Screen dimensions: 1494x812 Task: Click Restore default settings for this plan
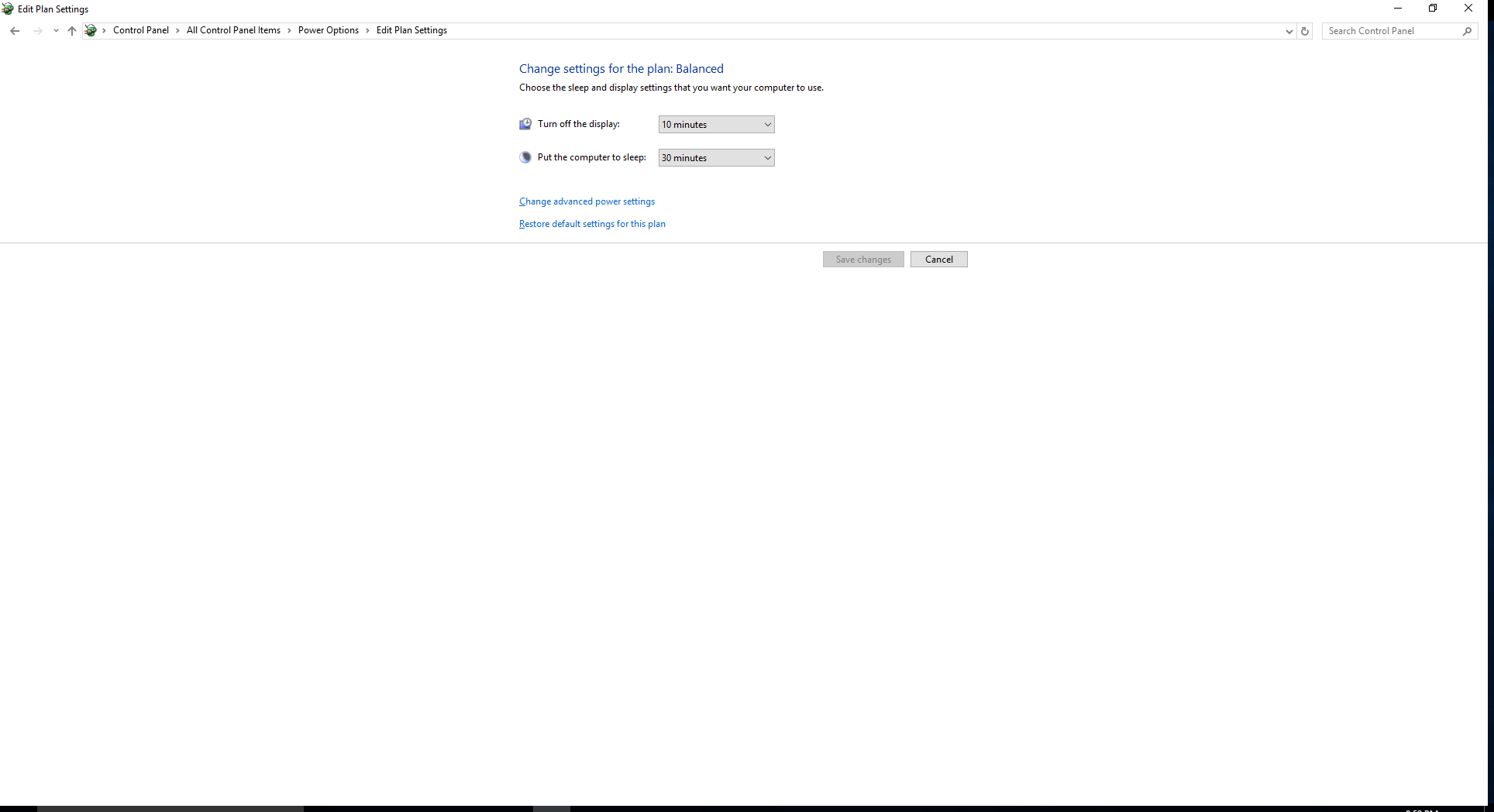pyautogui.click(x=592, y=224)
